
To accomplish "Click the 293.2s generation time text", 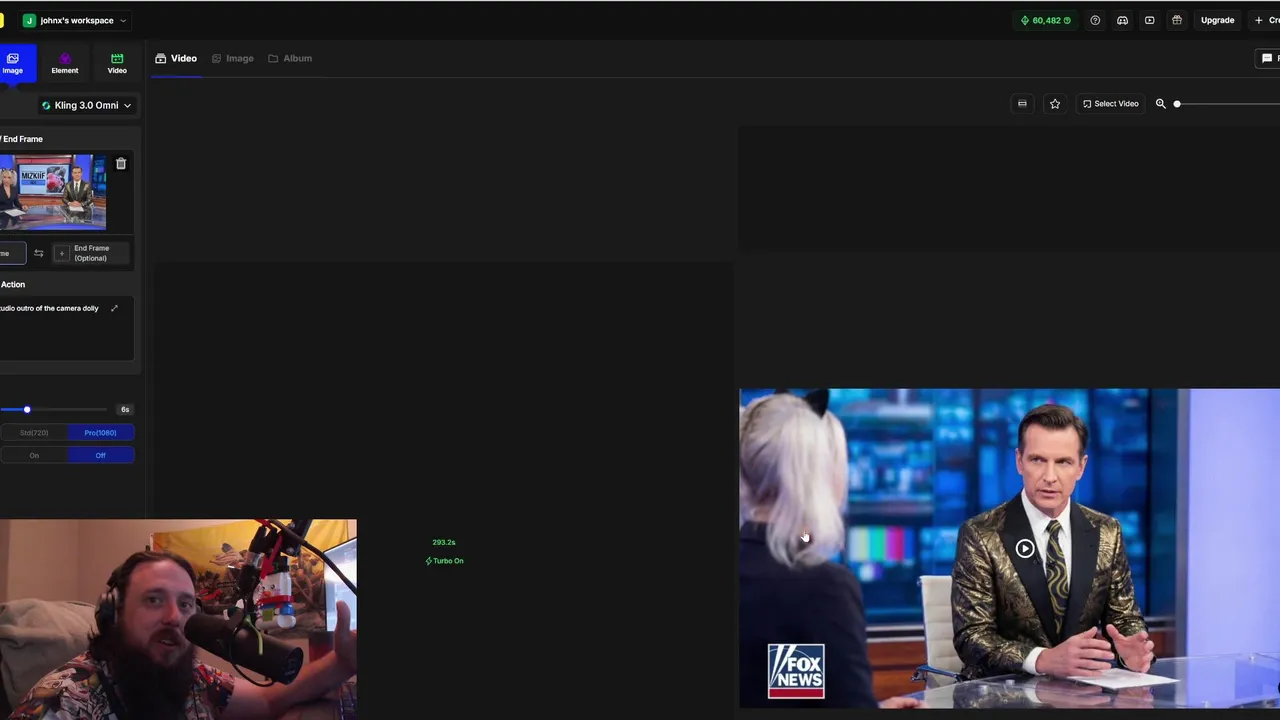I will (x=444, y=542).
